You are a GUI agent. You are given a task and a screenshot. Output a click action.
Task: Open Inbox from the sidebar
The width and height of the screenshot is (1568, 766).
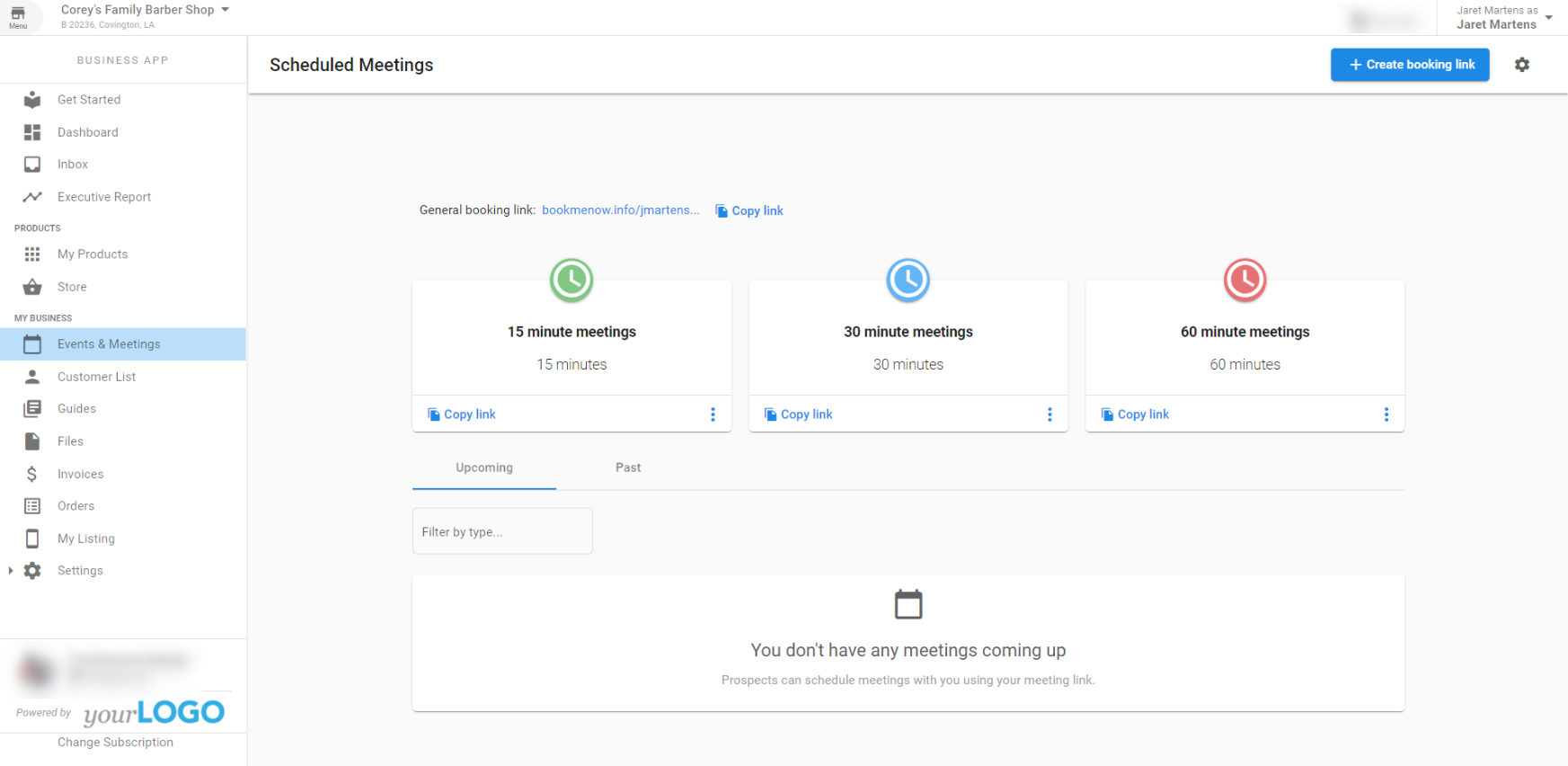click(73, 165)
